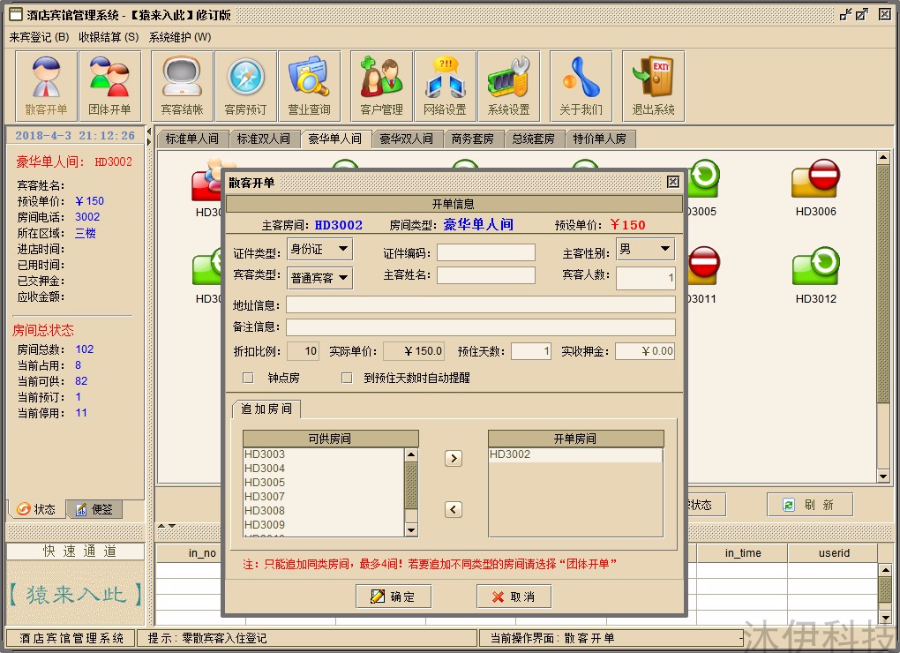Switch to 状态 tab in left panel
Image resolution: width=900 pixels, height=653 pixels.
[x=37, y=509]
